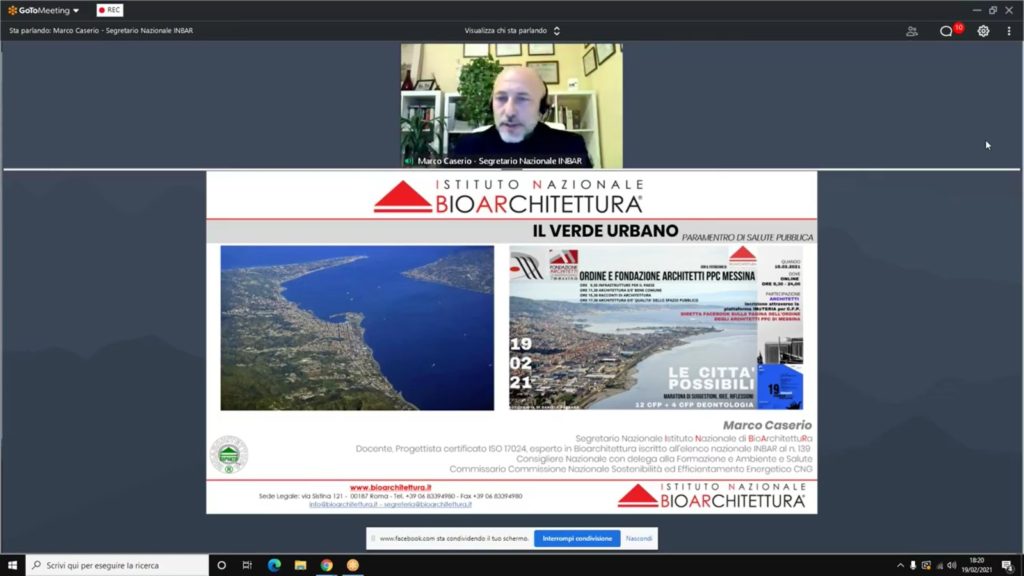Click the Windows Start button

point(11,565)
